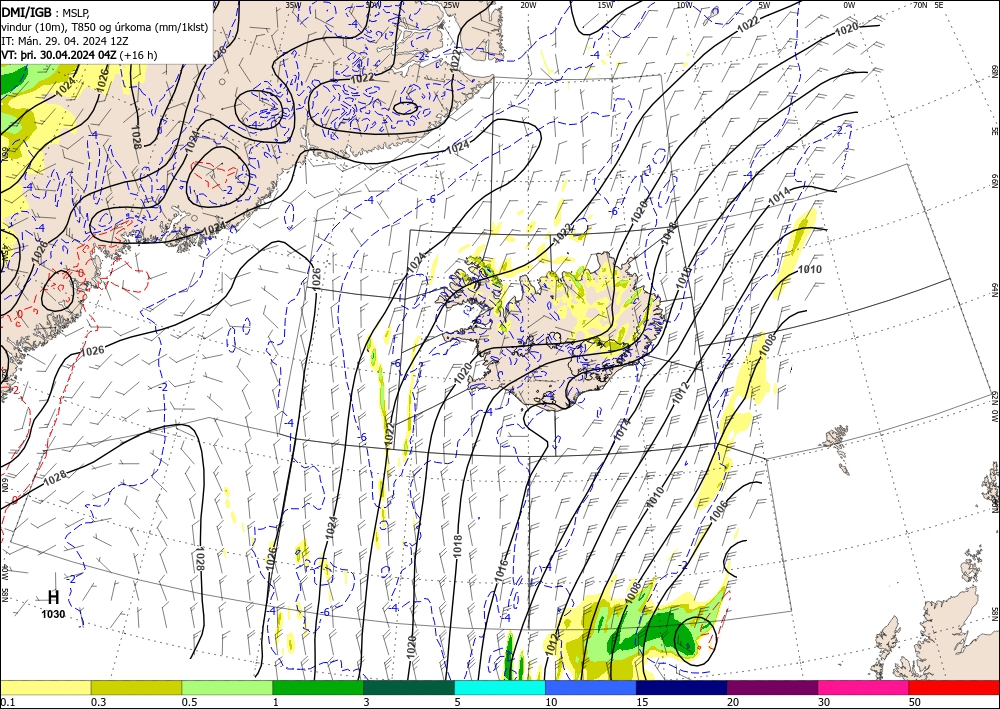Screen dimensions: 1000x709
Task: Click the "H" high-pressure center marker
Action: 54,597
